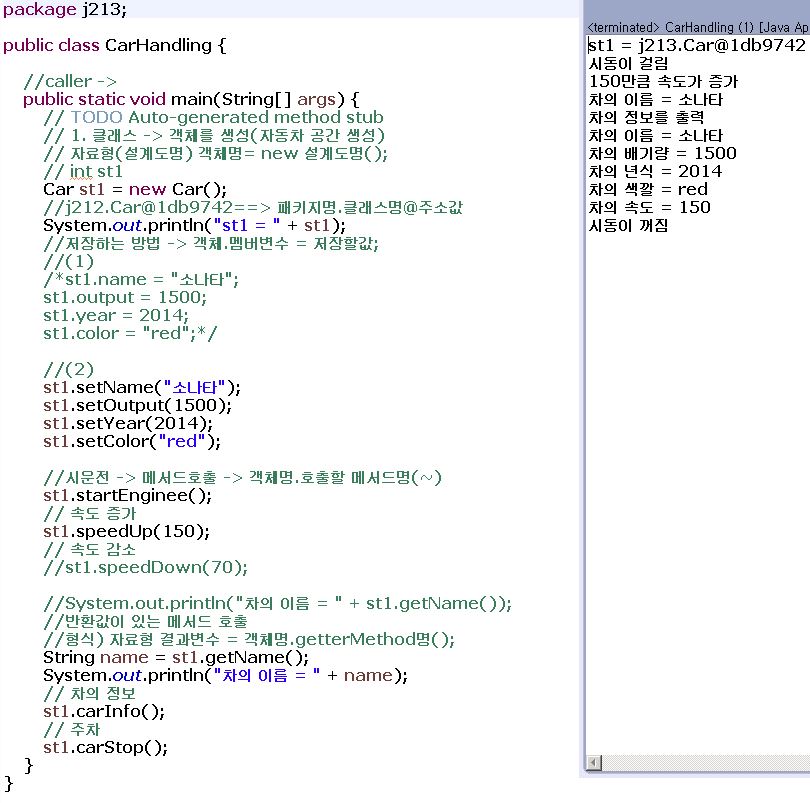Click the 'st1.speedUp(150);' statement
810x803 pixels.
click(x=127, y=532)
